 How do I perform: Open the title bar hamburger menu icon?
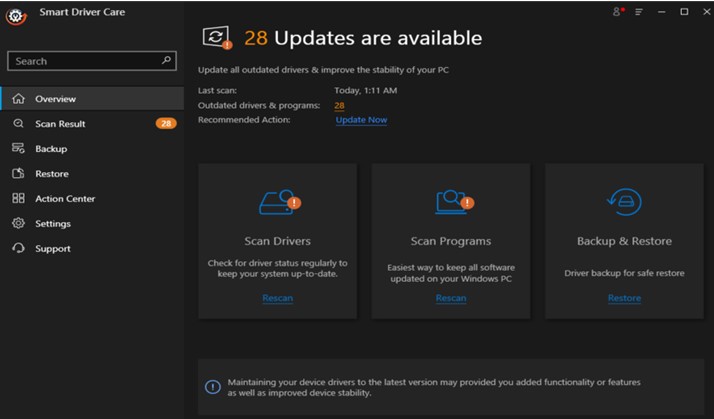click(639, 12)
